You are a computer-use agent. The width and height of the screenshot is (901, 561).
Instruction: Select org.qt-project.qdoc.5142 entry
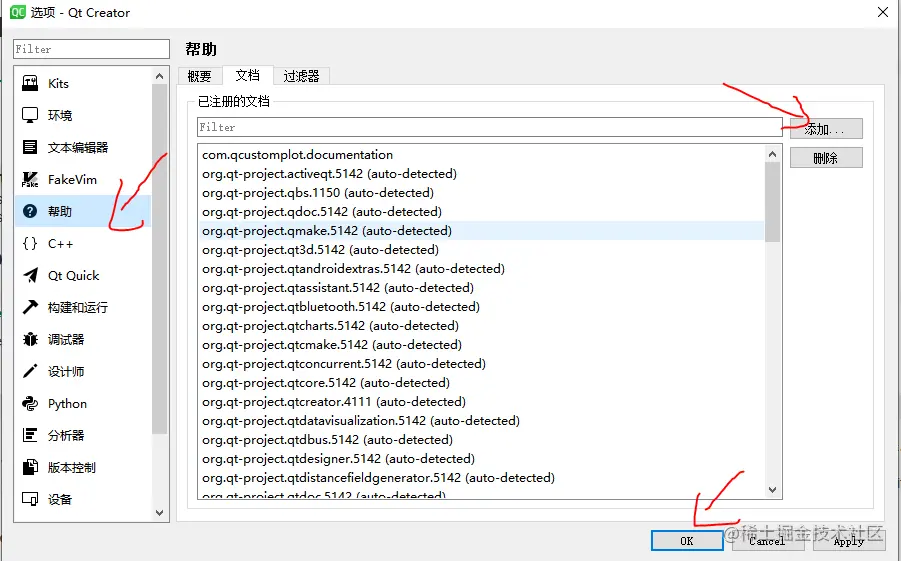(482, 212)
